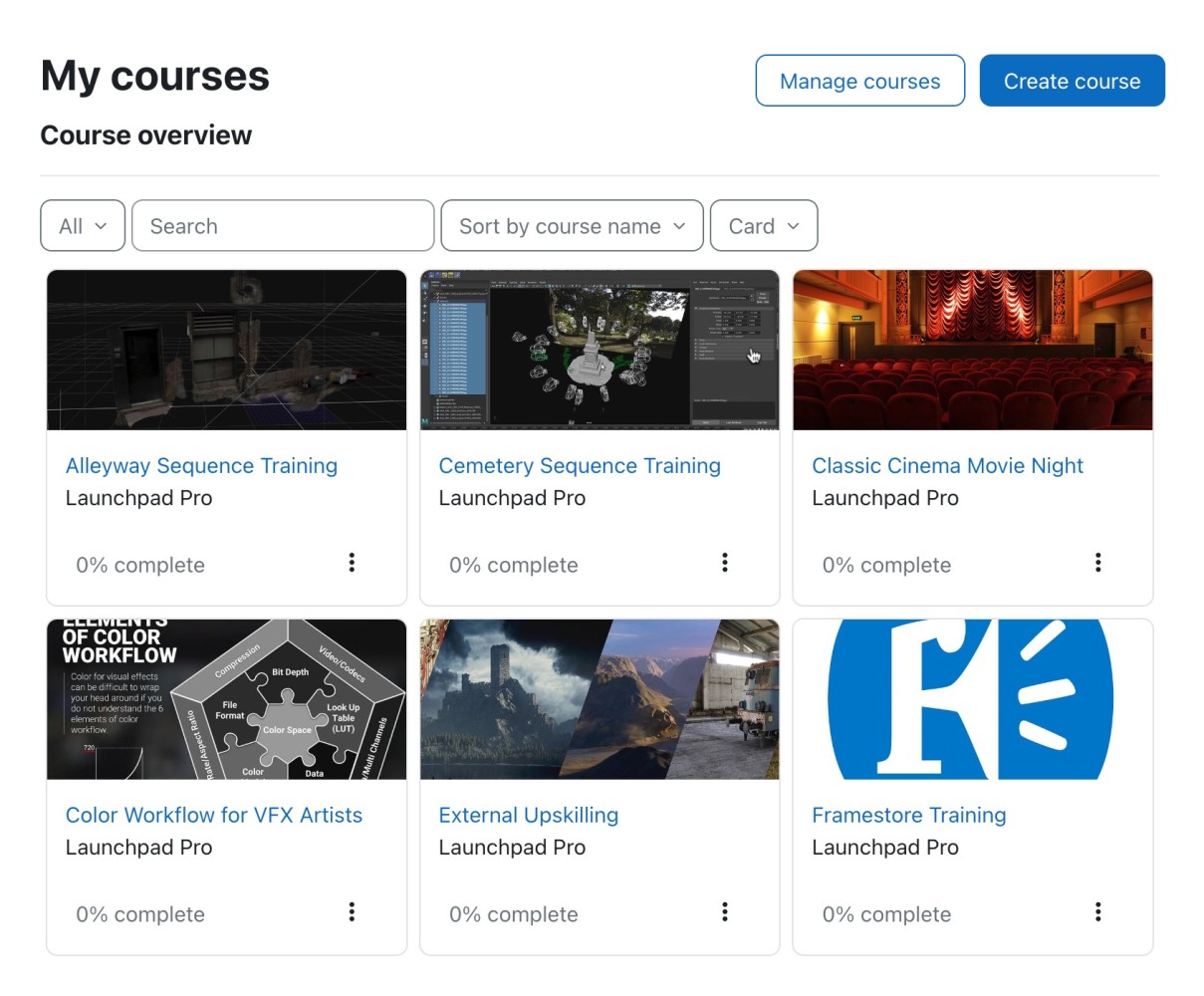The height and width of the screenshot is (996, 1204).
Task: Focus the course Search field
Action: point(283,226)
